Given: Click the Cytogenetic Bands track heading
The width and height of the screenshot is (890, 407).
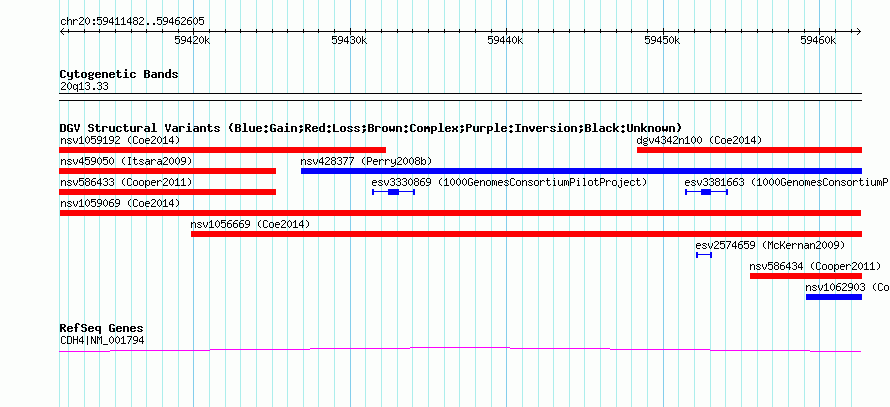Looking at the screenshot, I should click(119, 74).
